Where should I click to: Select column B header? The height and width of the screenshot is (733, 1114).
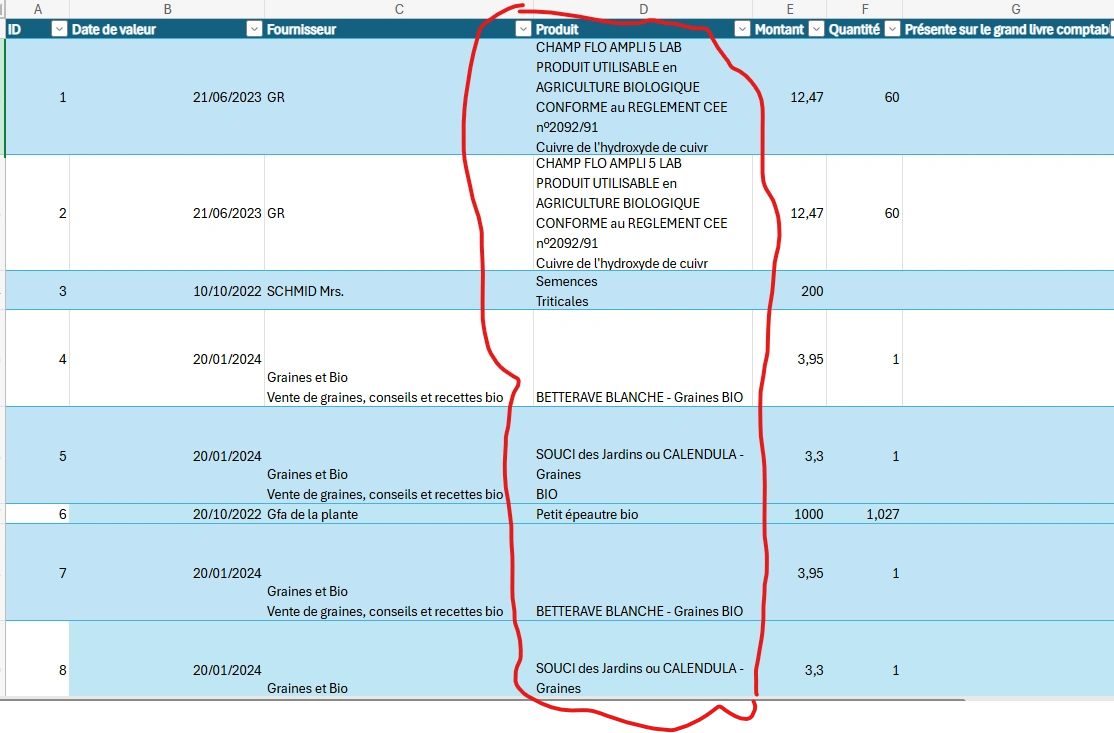[167, 9]
